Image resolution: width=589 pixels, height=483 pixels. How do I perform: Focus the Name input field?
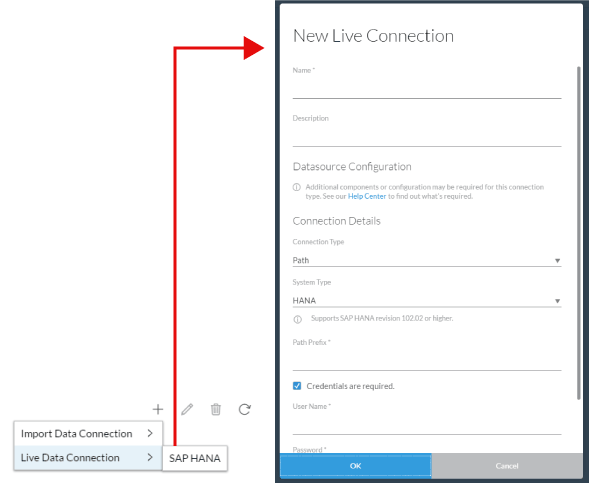coord(427,89)
